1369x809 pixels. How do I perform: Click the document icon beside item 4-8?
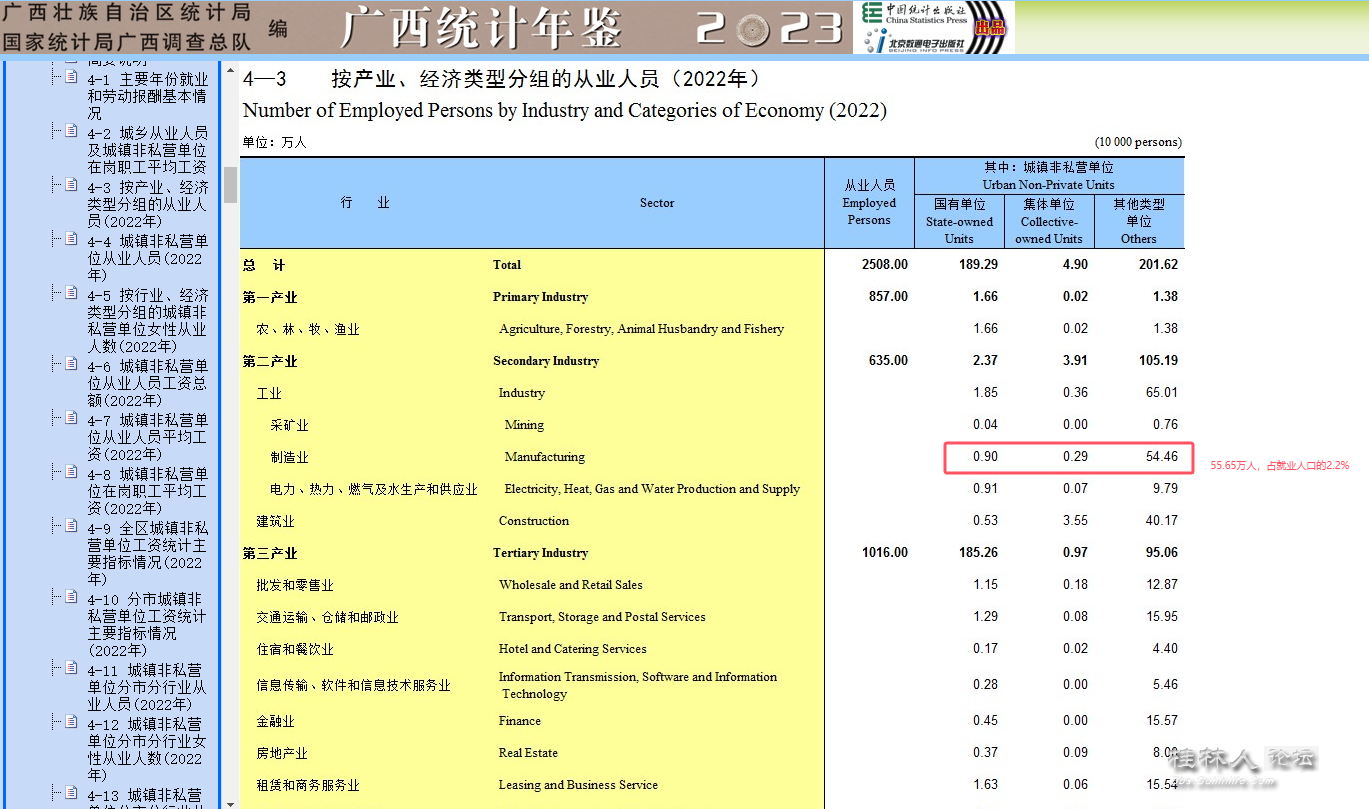click(x=71, y=472)
